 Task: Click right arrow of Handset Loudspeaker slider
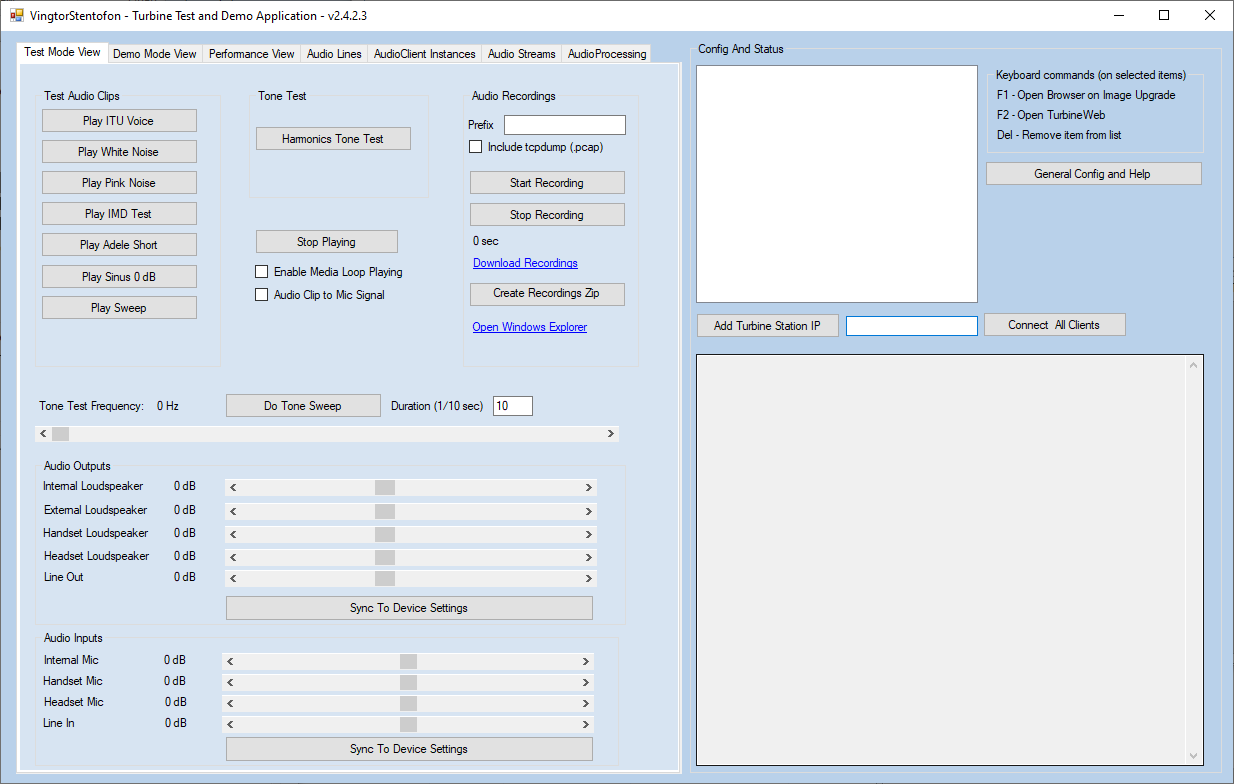coord(588,535)
